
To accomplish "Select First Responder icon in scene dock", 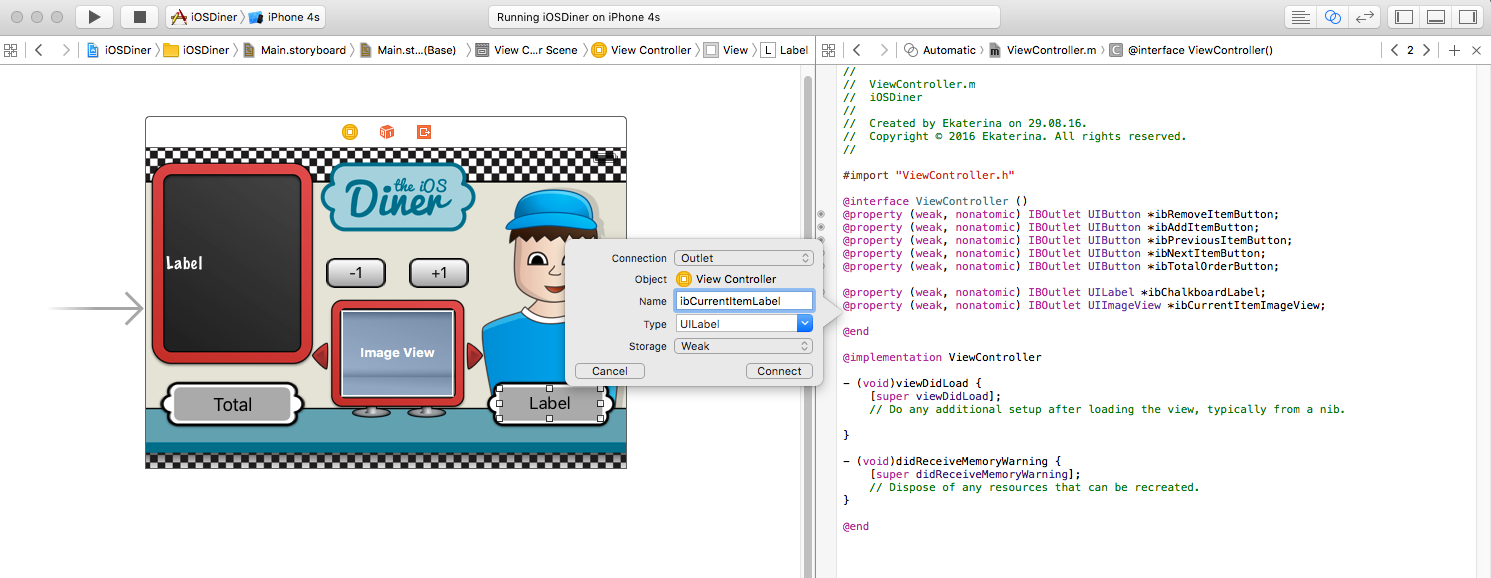I will 386,132.
